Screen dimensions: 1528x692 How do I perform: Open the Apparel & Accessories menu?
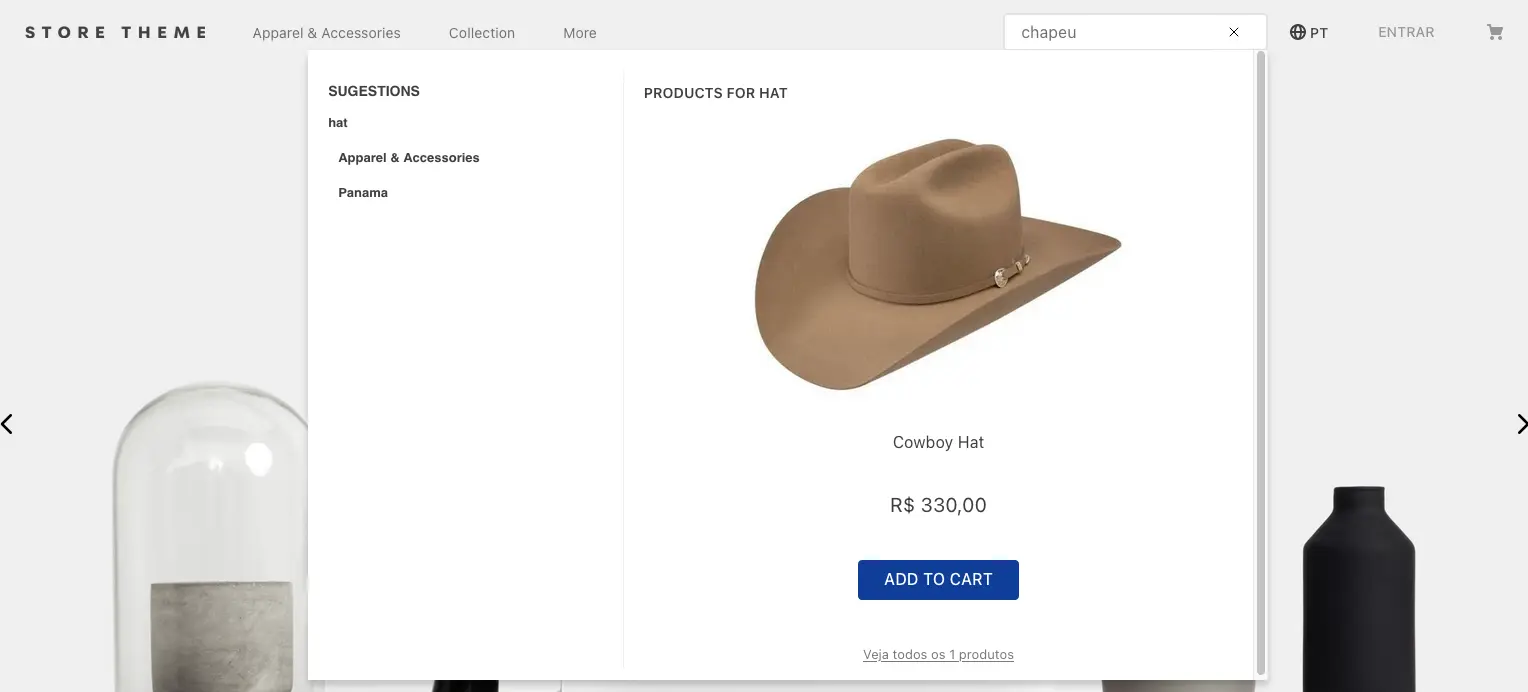coord(326,32)
